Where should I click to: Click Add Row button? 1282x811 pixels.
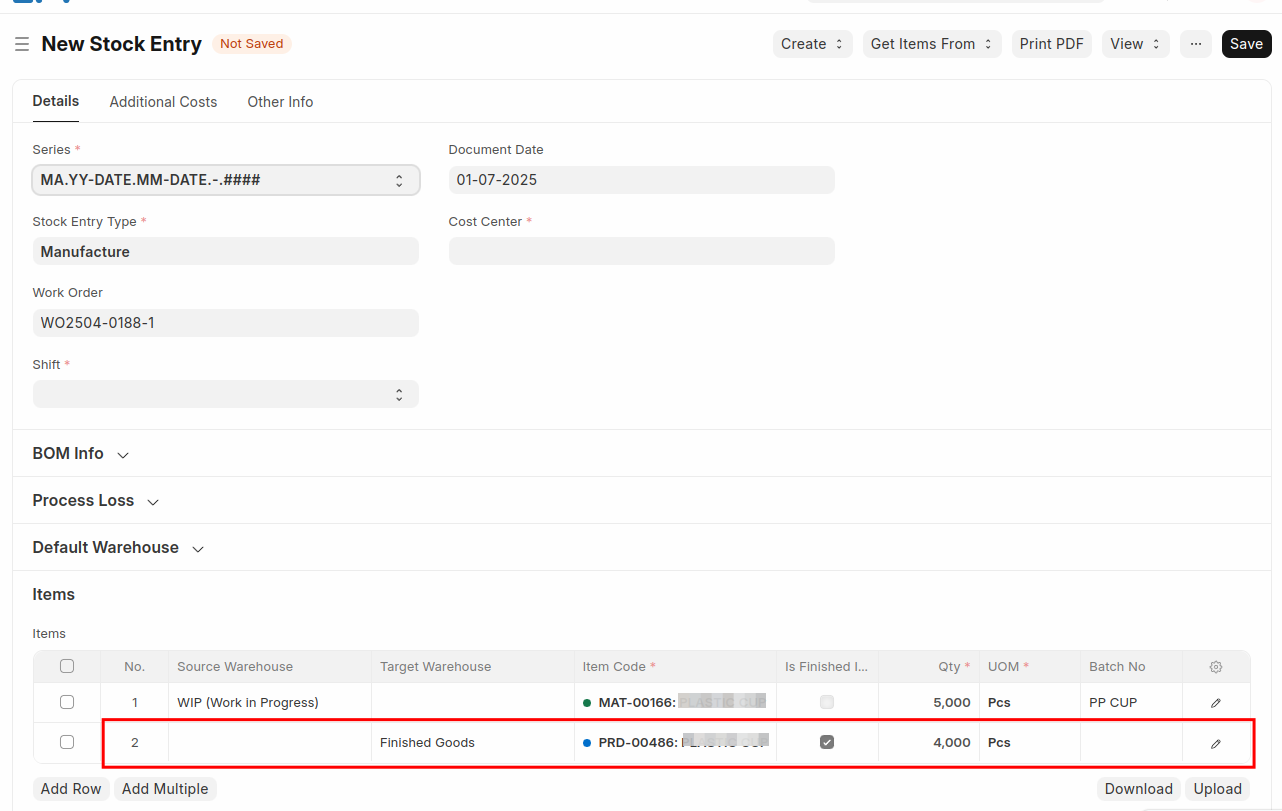tap(71, 789)
